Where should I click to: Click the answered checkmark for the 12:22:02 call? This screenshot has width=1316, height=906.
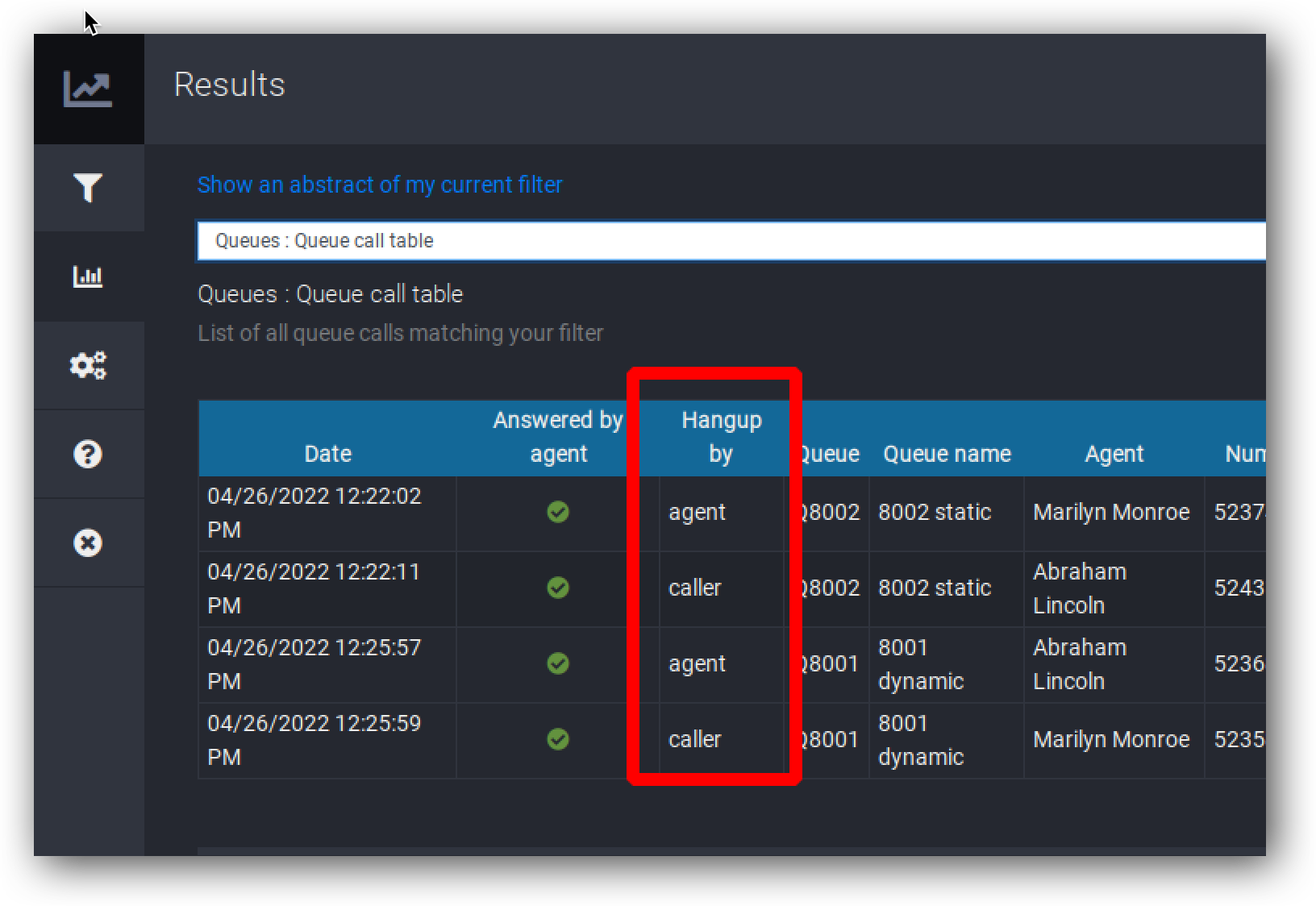tap(558, 512)
